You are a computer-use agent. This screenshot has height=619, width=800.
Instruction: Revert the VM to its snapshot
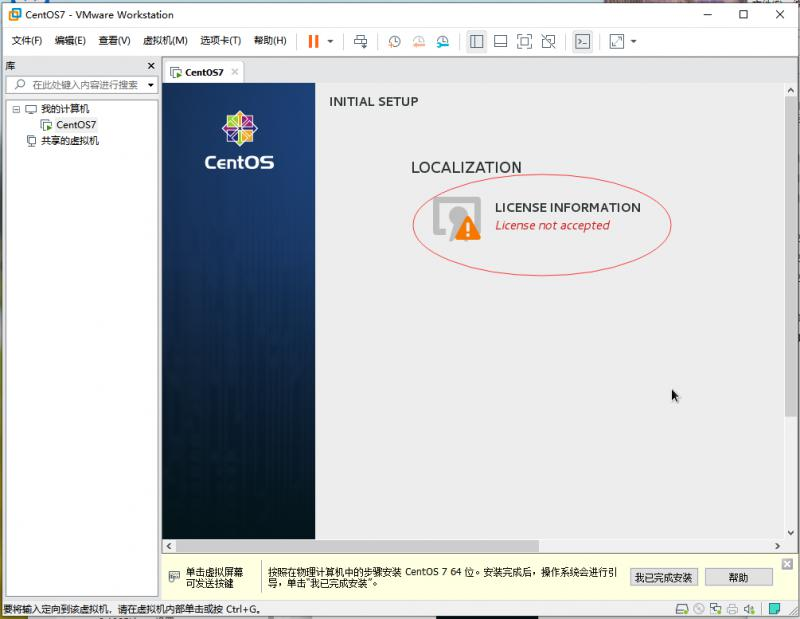pos(419,41)
